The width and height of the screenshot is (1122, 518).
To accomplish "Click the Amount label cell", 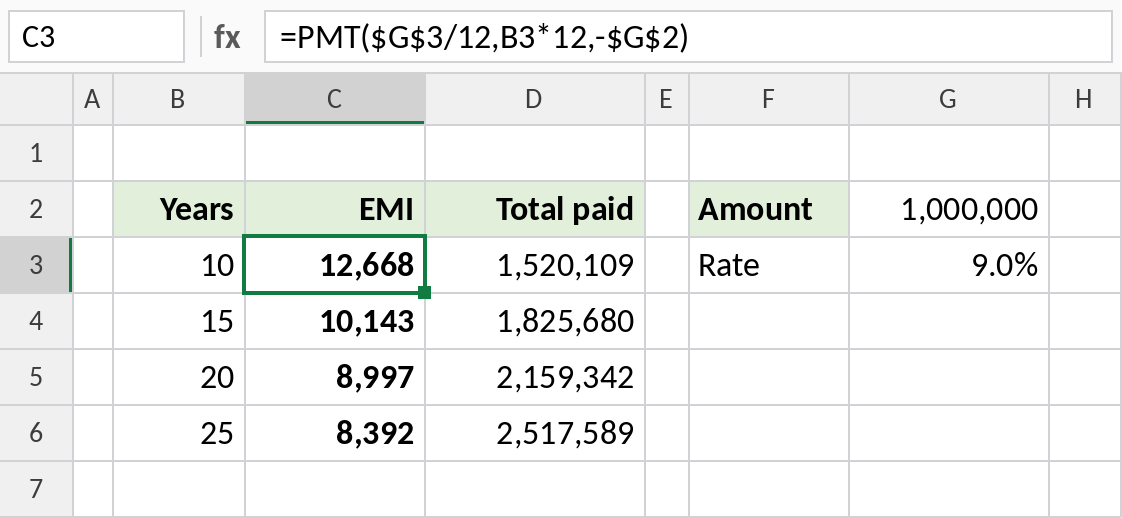I will pos(769,209).
